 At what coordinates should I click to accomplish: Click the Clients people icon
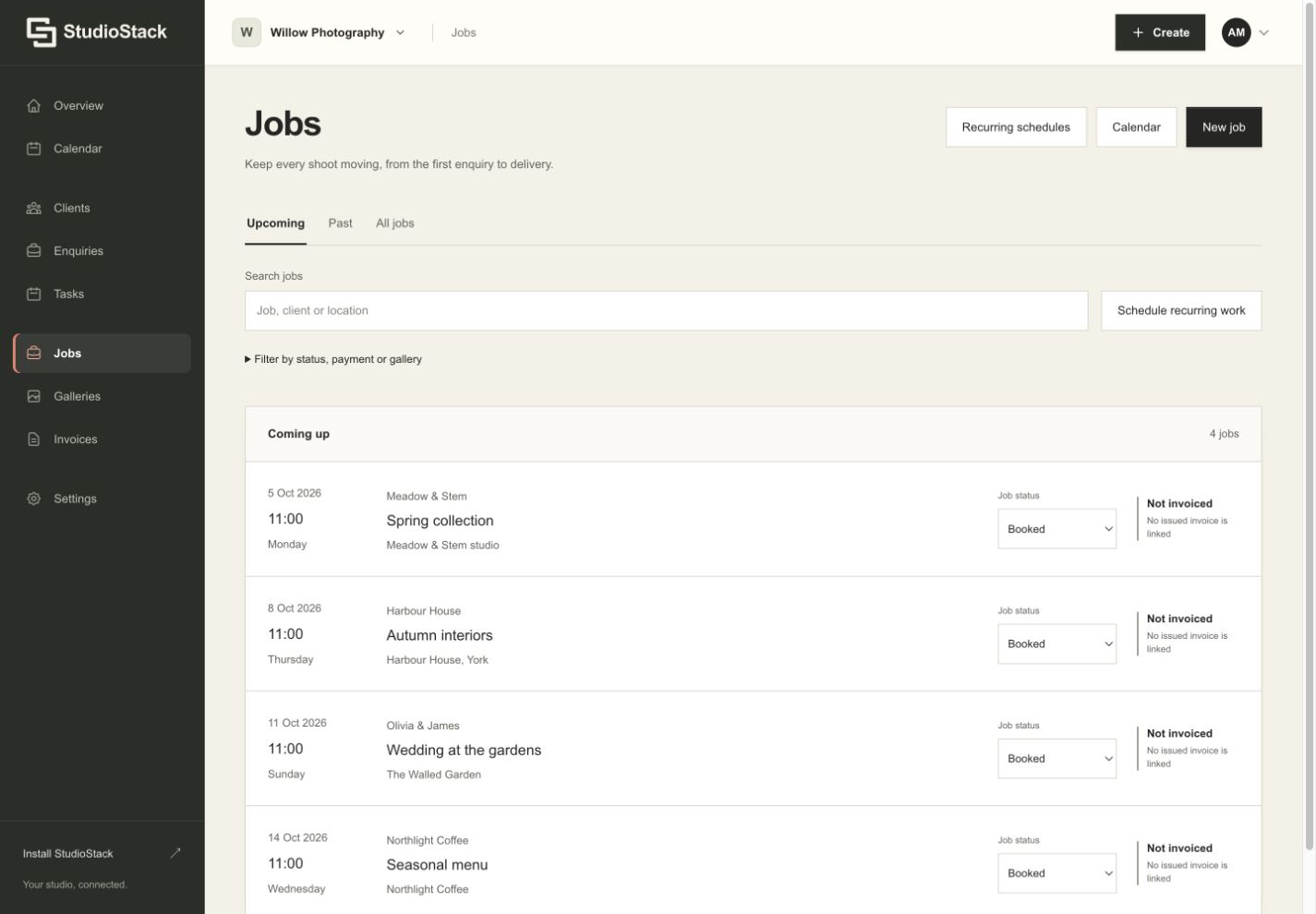point(34,208)
